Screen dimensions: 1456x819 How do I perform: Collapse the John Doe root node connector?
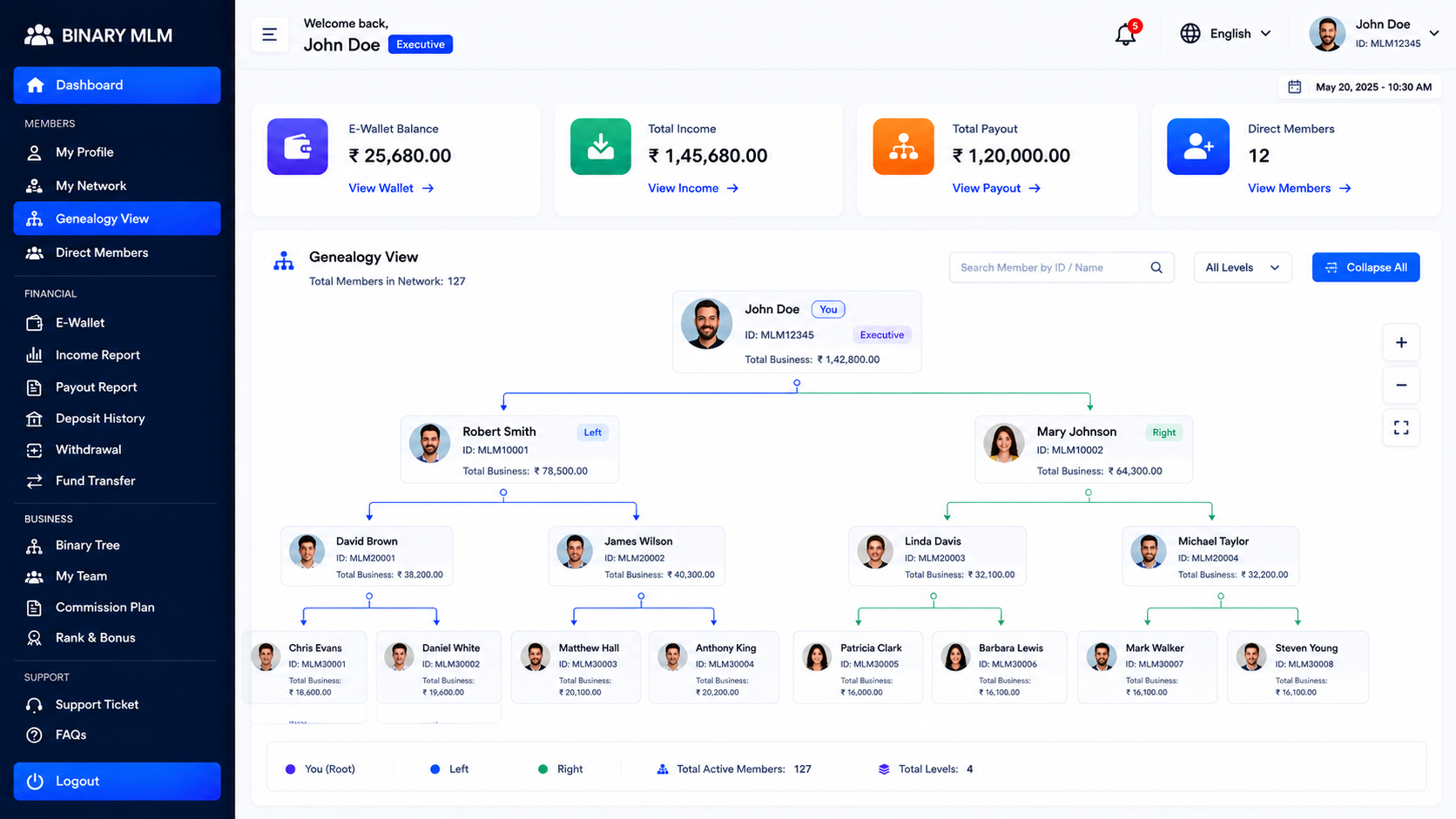(x=797, y=383)
